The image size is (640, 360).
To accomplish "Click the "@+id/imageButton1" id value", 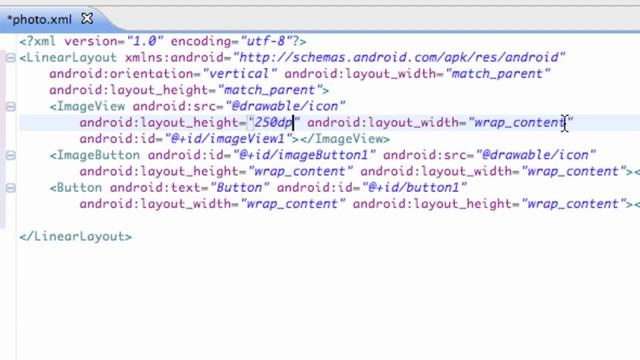I will (x=304, y=155).
